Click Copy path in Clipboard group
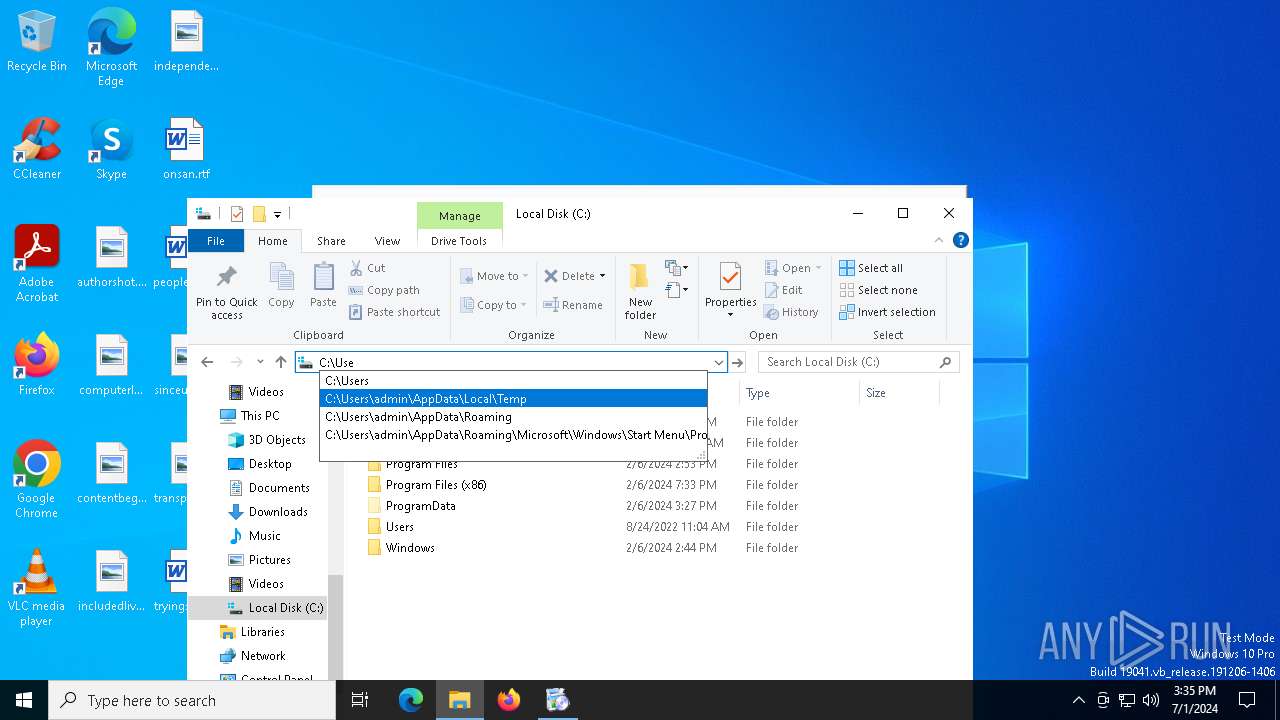The image size is (1280, 720). pyautogui.click(x=385, y=290)
